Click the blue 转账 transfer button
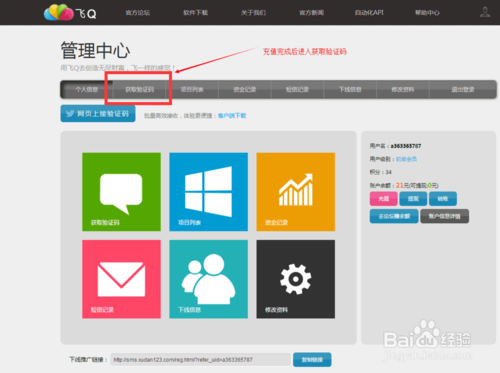 tap(443, 199)
